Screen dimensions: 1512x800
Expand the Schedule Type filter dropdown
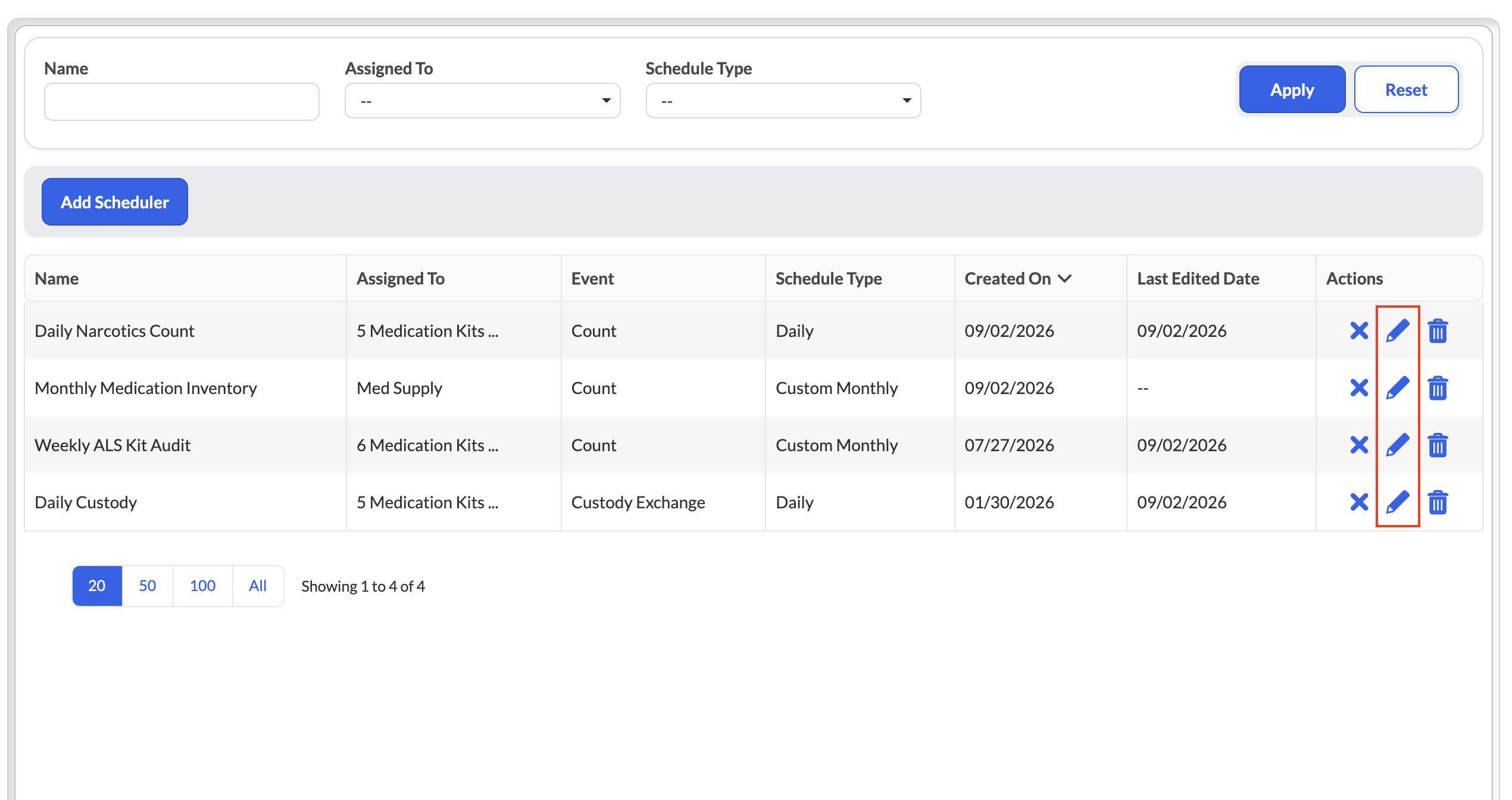pos(783,101)
